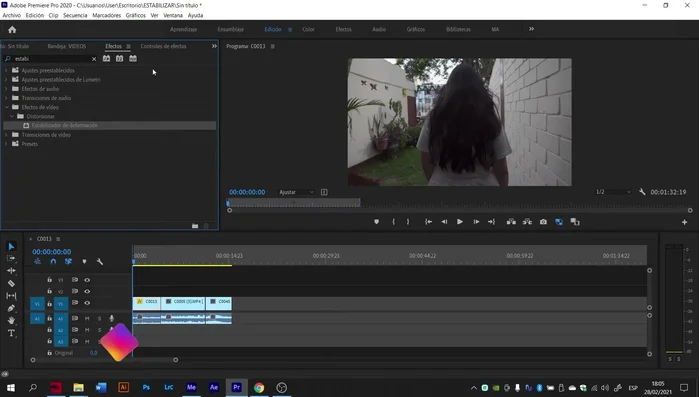Viewport: 699px width, 397px height.
Task: Click 32-bit Color effects filter icon
Action: [x=119, y=58]
